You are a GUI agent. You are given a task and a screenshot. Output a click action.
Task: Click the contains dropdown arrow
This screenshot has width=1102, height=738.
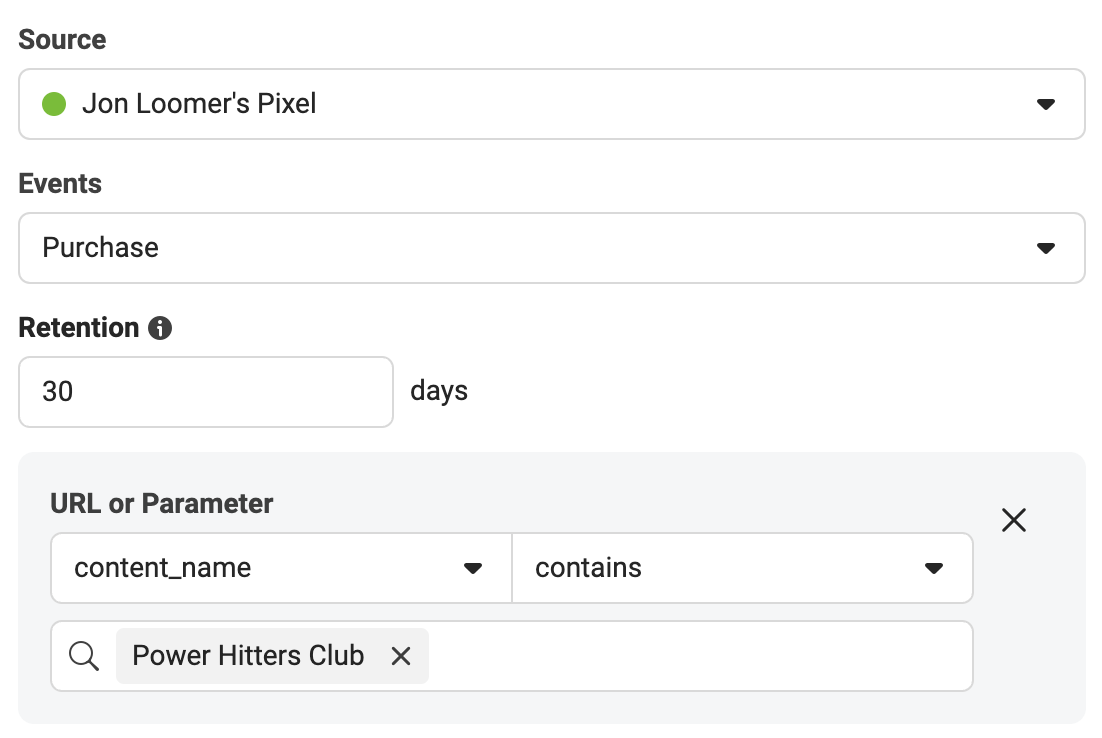coord(934,568)
